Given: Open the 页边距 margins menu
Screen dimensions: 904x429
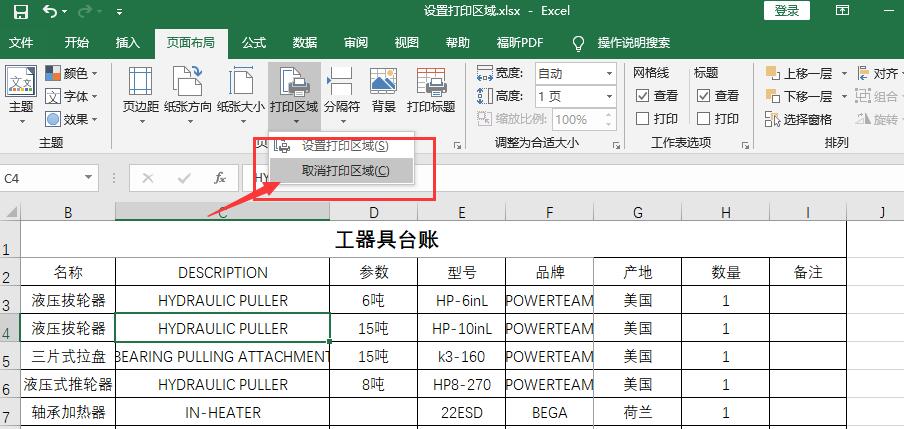Looking at the screenshot, I should pyautogui.click(x=141, y=95).
